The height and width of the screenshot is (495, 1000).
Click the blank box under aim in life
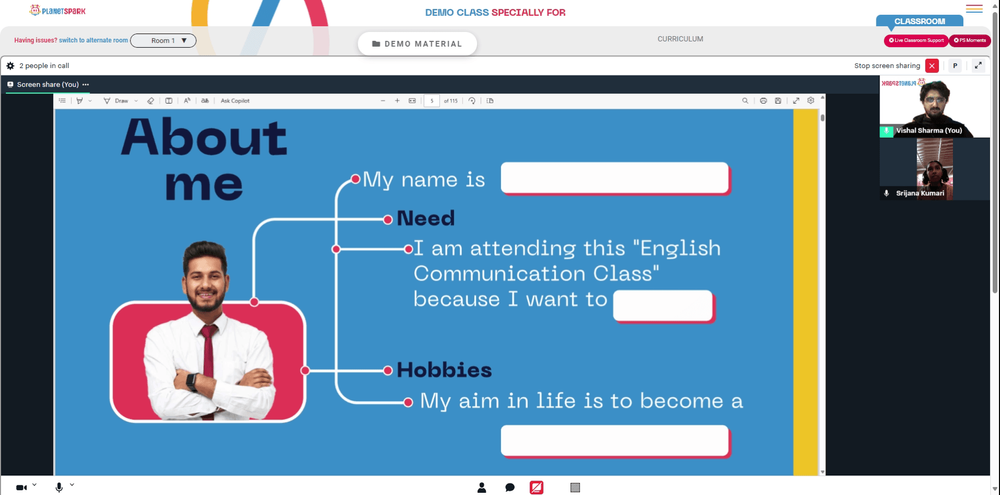pos(615,441)
